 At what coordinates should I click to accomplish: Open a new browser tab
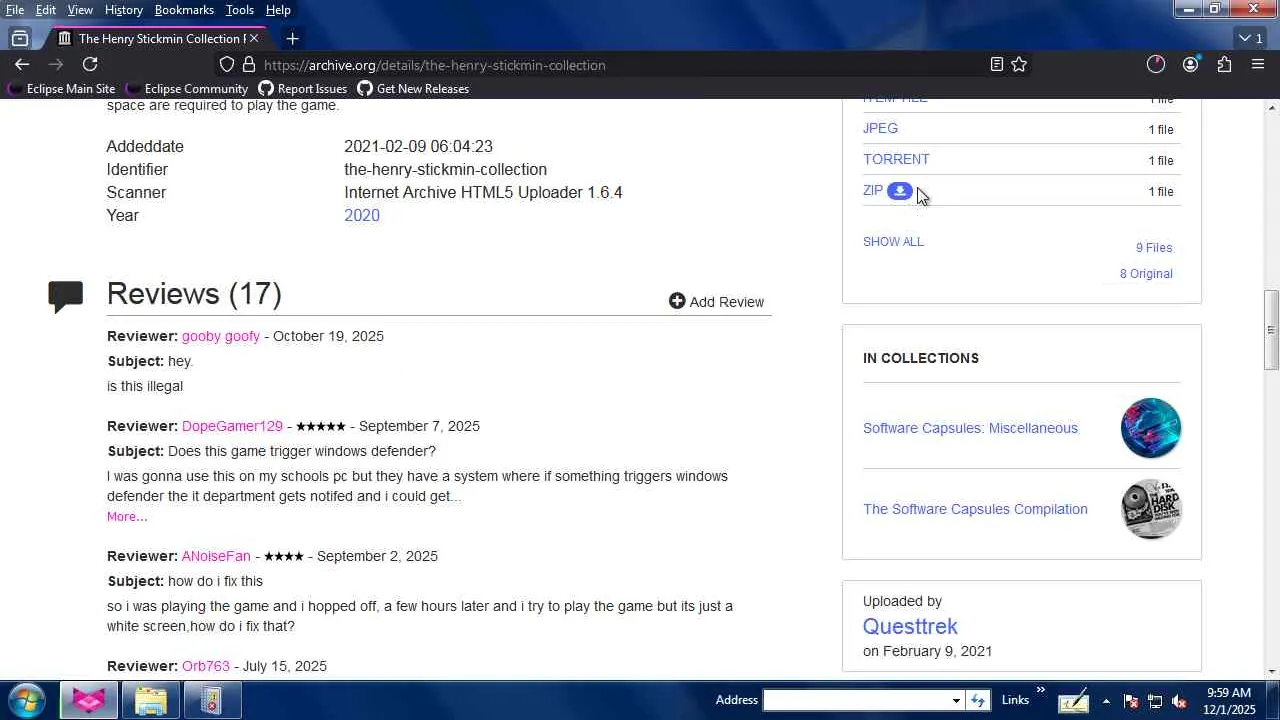292,38
